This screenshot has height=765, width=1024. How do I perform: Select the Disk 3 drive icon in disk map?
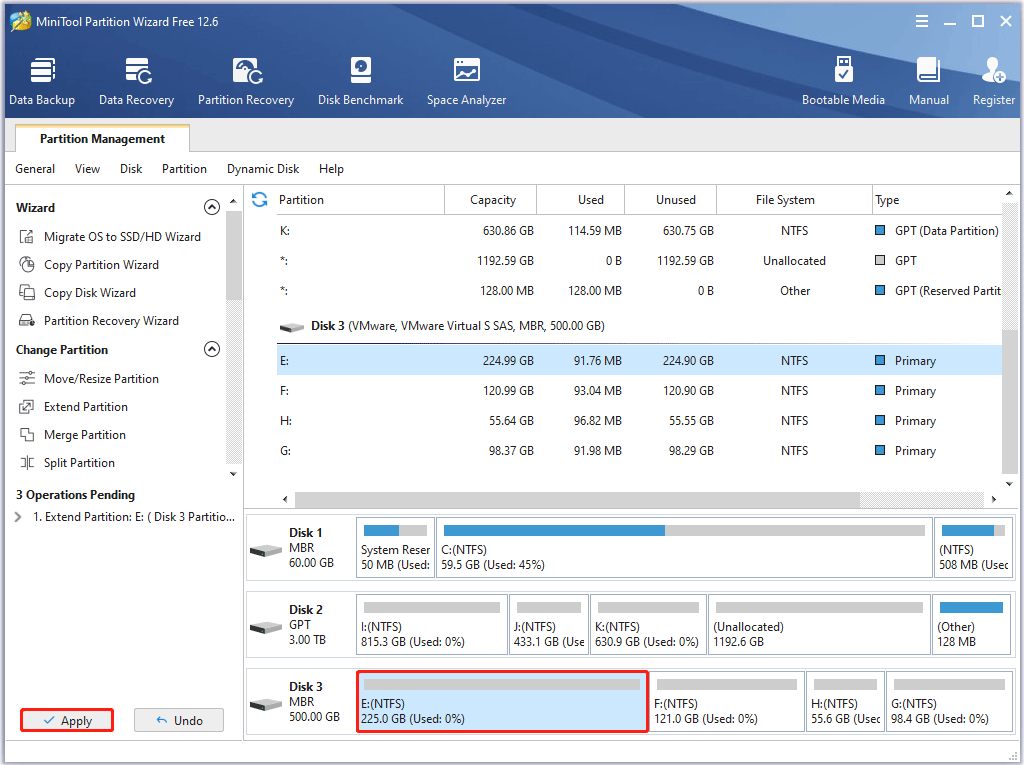(x=266, y=704)
